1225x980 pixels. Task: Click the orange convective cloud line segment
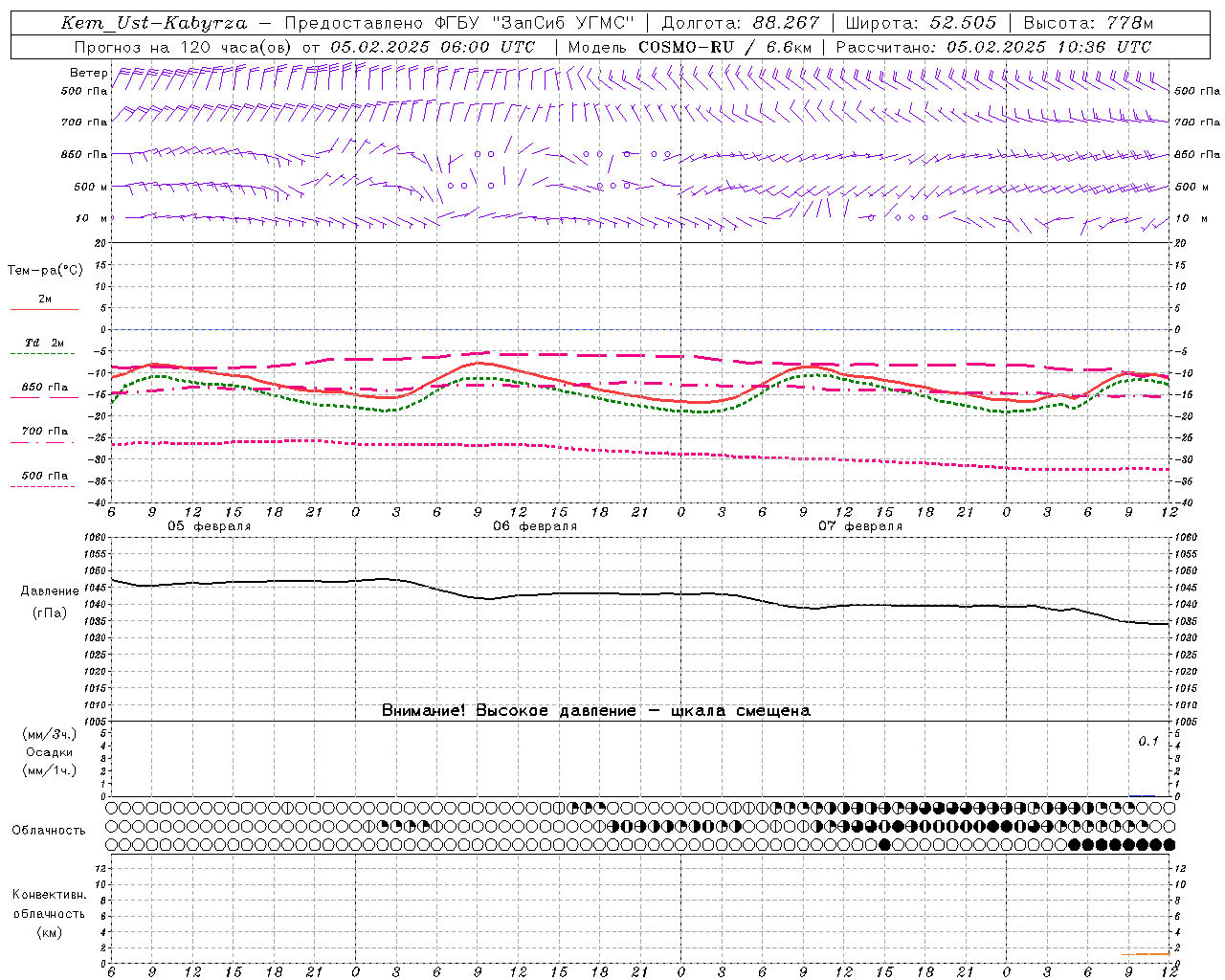(1146, 953)
